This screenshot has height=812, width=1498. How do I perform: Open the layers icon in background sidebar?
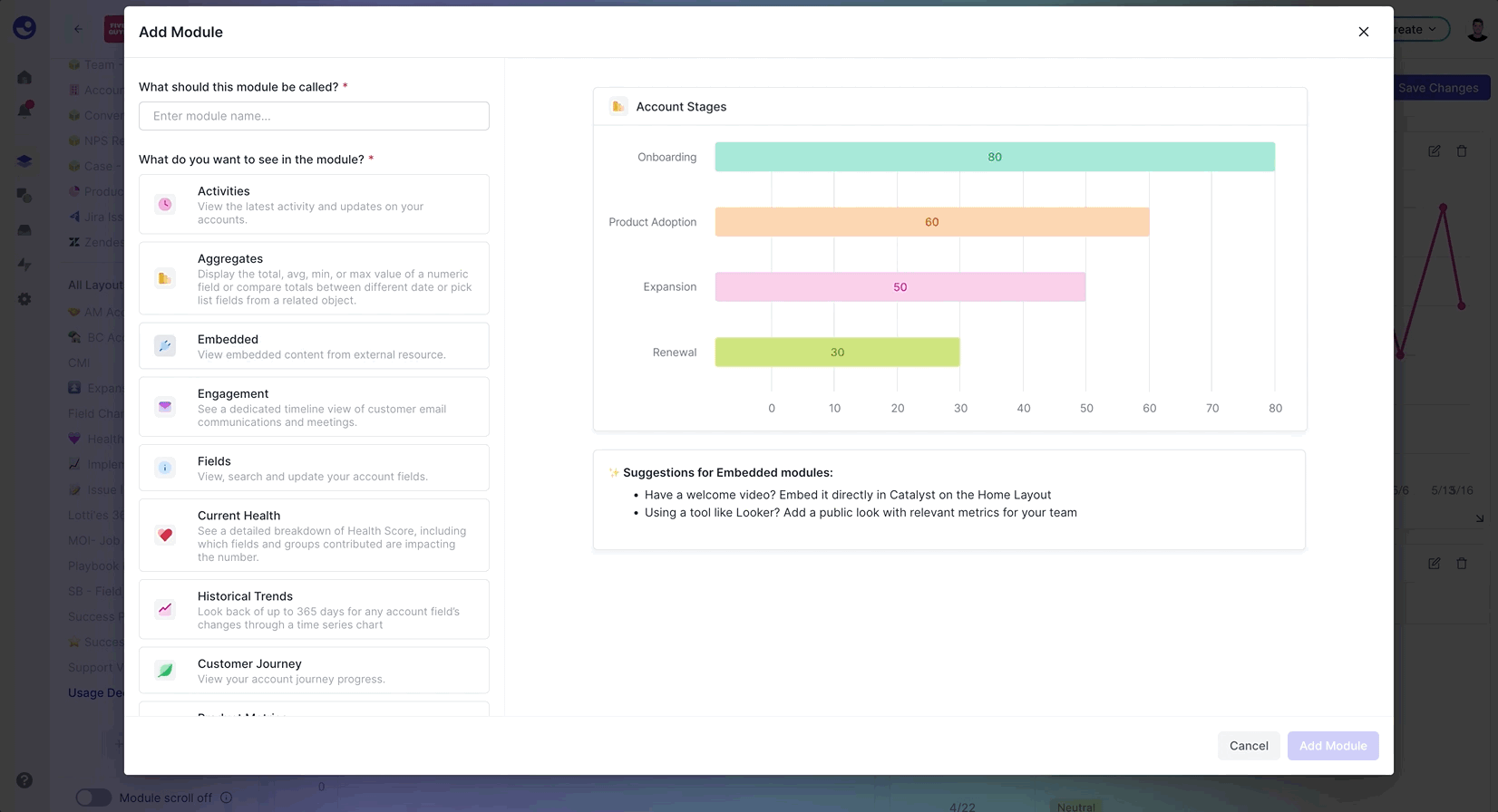point(24,161)
